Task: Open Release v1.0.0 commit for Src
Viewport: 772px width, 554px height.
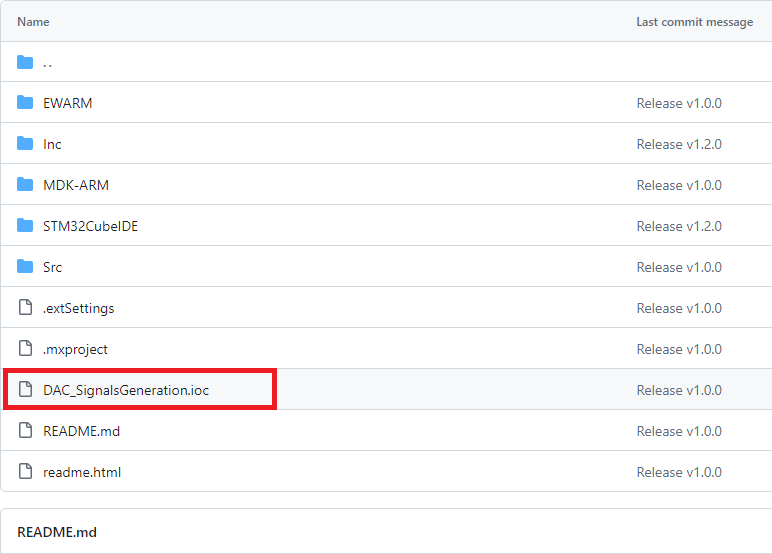Action: (679, 267)
